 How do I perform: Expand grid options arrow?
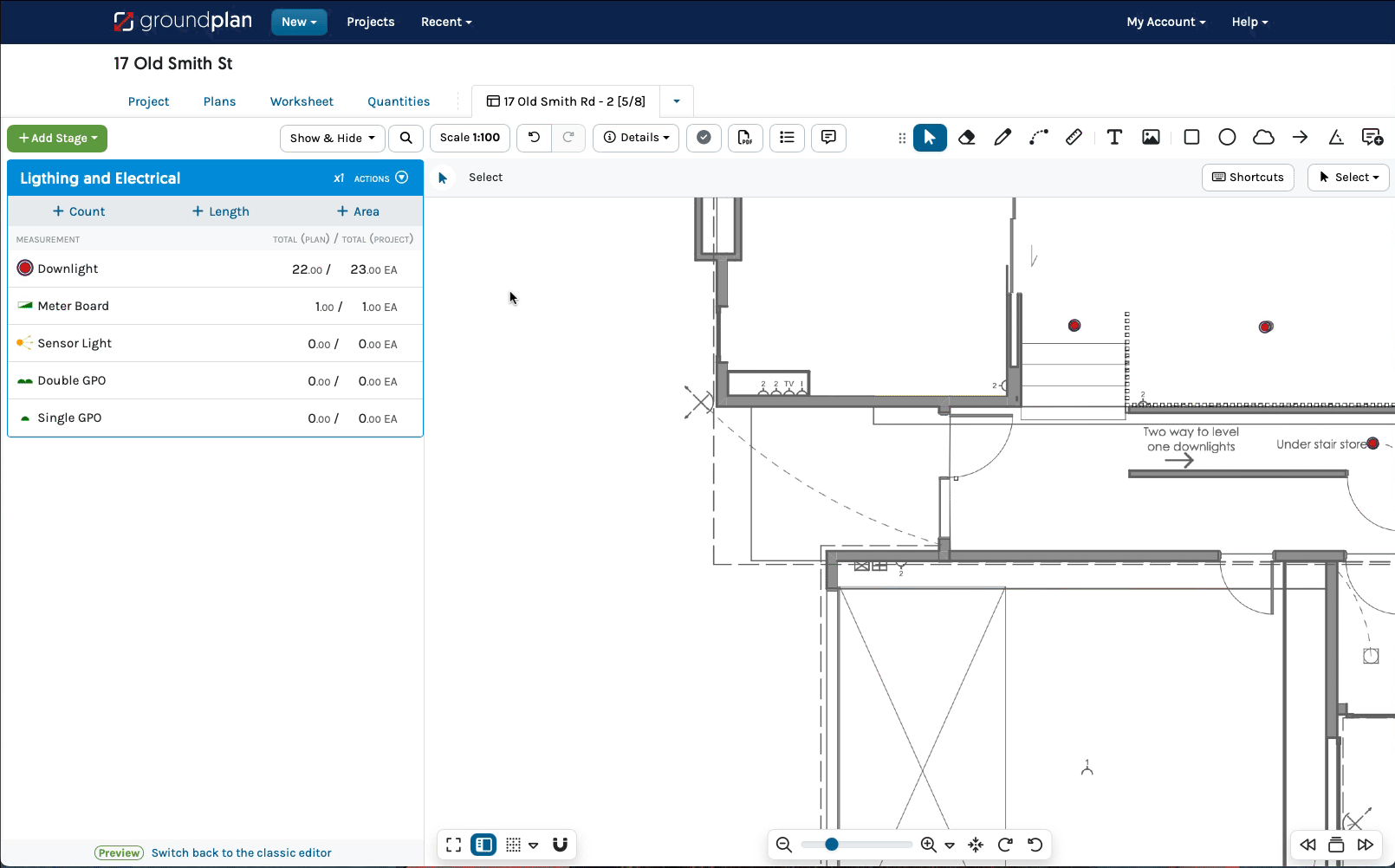(534, 845)
